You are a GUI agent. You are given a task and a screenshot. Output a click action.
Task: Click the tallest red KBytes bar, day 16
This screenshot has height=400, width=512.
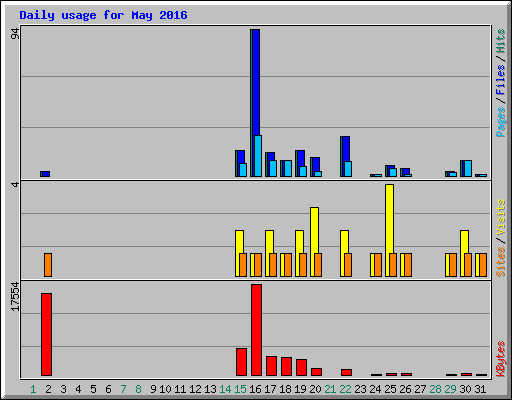pyautogui.click(x=256, y=330)
